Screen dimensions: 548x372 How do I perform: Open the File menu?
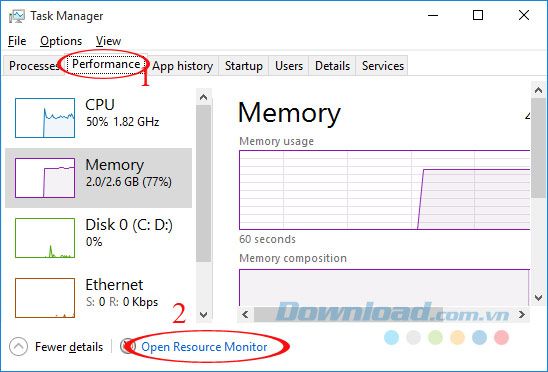[x=17, y=41]
